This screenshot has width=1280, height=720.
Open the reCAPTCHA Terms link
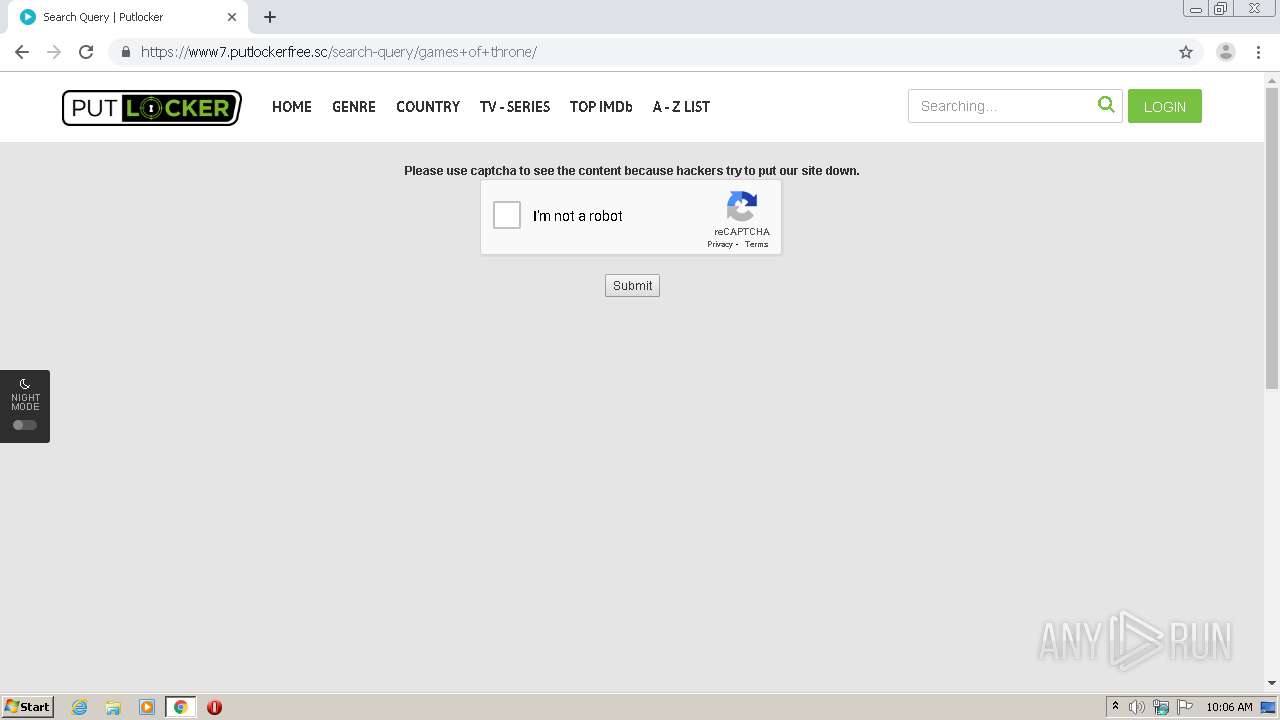pos(757,244)
